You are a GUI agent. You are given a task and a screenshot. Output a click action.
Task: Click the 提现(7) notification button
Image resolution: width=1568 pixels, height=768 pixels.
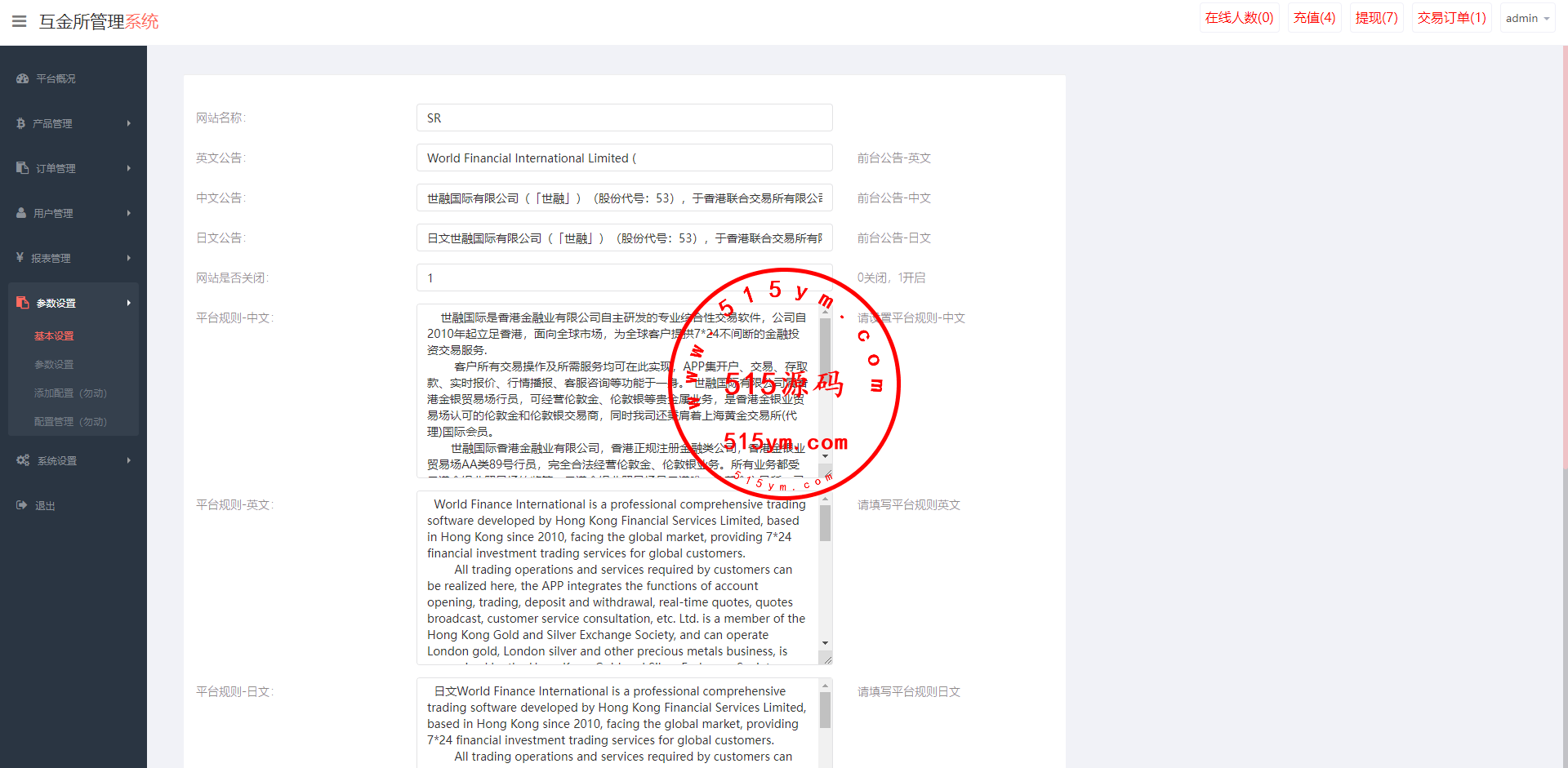(x=1376, y=18)
